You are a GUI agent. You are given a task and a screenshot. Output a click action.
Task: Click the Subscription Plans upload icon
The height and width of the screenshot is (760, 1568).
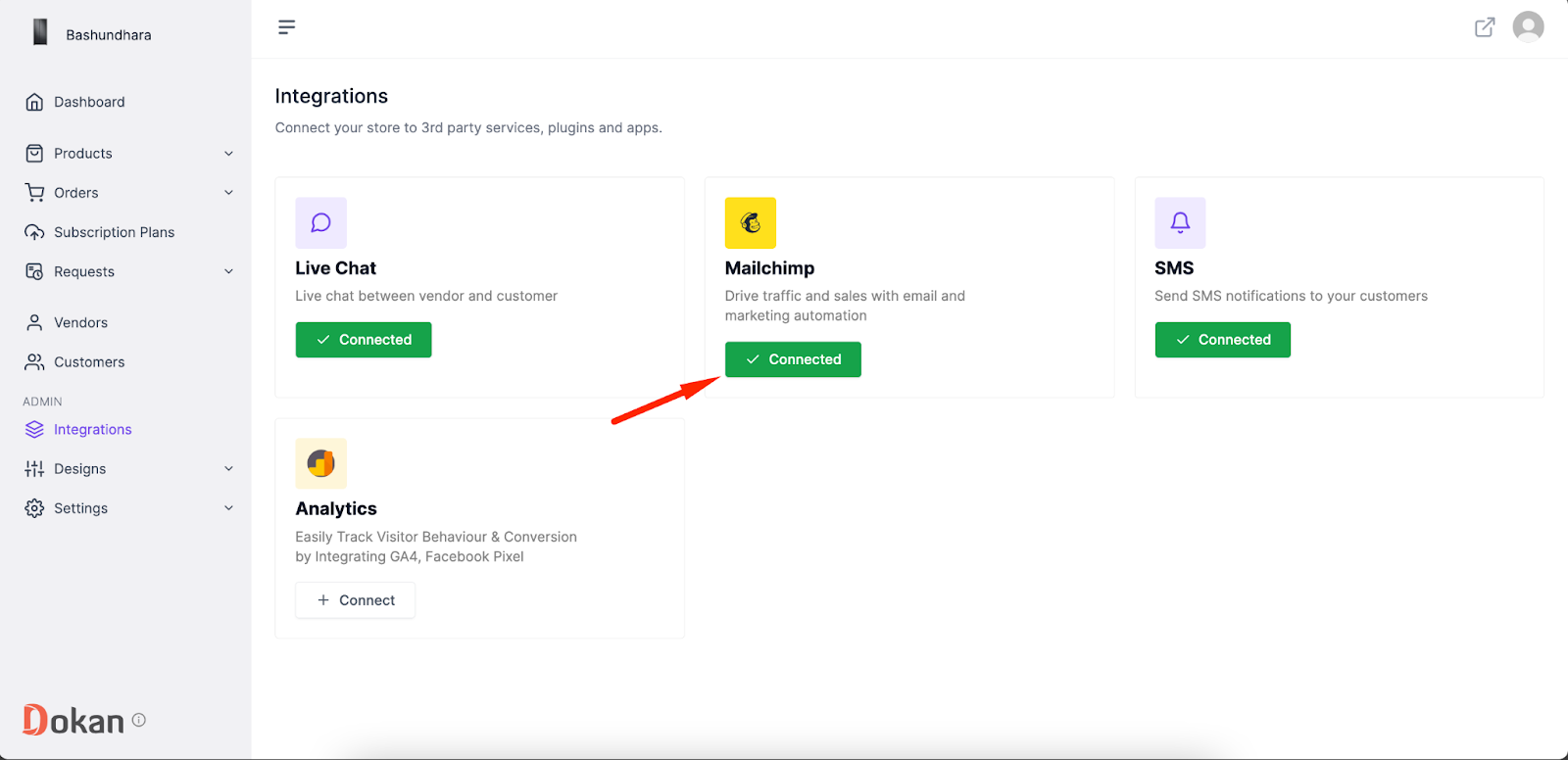[34, 232]
